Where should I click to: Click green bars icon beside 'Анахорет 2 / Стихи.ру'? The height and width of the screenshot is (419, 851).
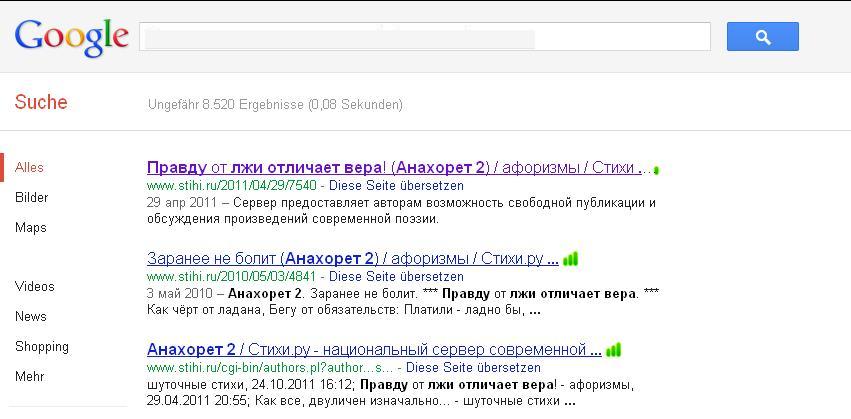pyautogui.click(x=613, y=350)
